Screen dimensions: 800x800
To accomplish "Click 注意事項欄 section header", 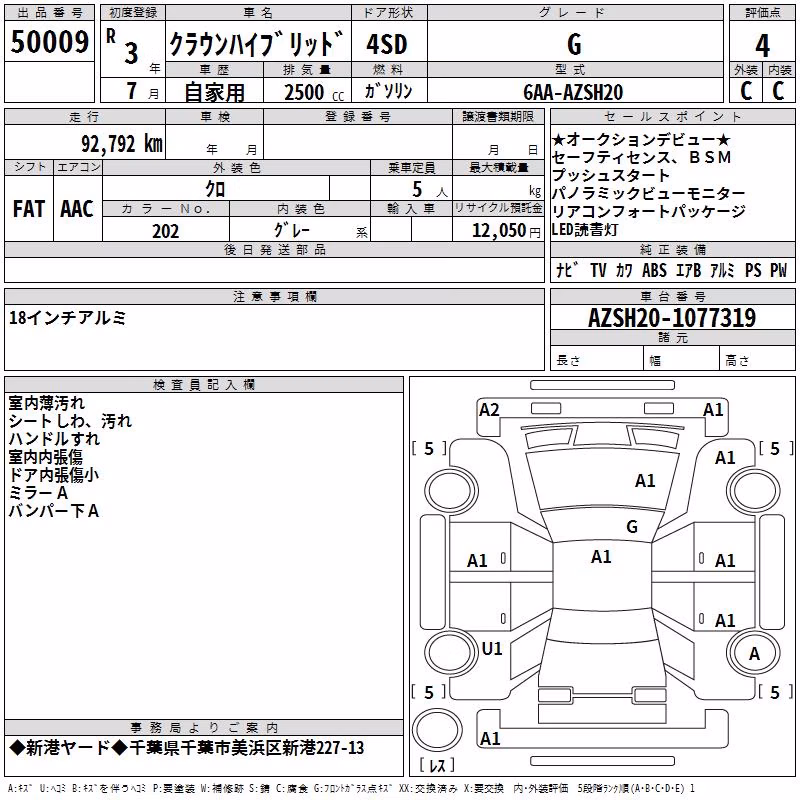I will coord(275,296).
